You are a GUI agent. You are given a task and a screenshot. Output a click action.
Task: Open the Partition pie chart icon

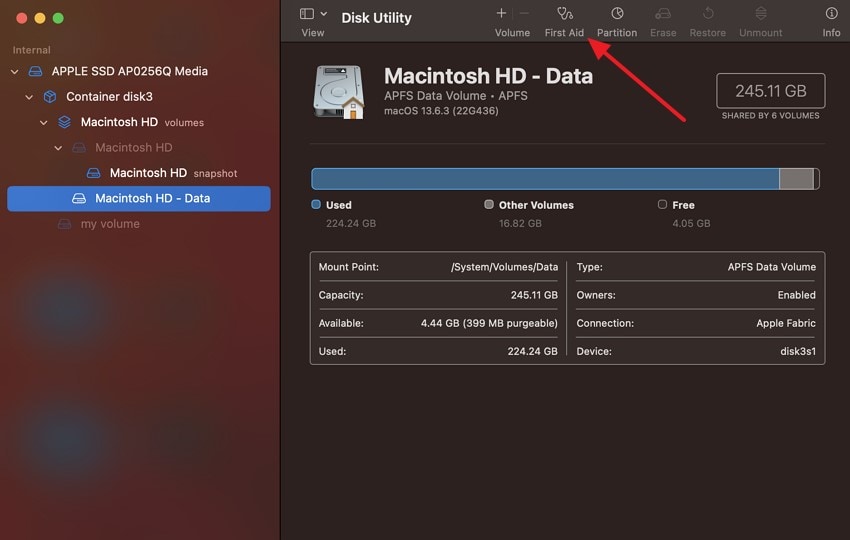click(x=617, y=13)
